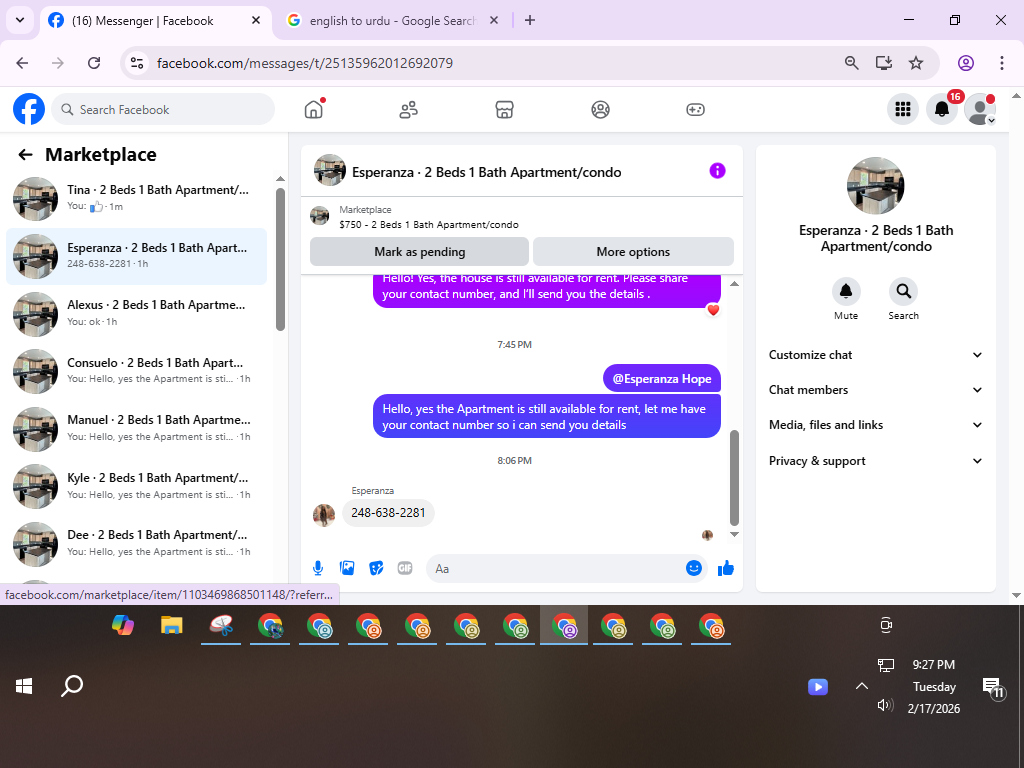Open the Consuelo conversation
Screen dimensions: 1024x768
(136, 371)
